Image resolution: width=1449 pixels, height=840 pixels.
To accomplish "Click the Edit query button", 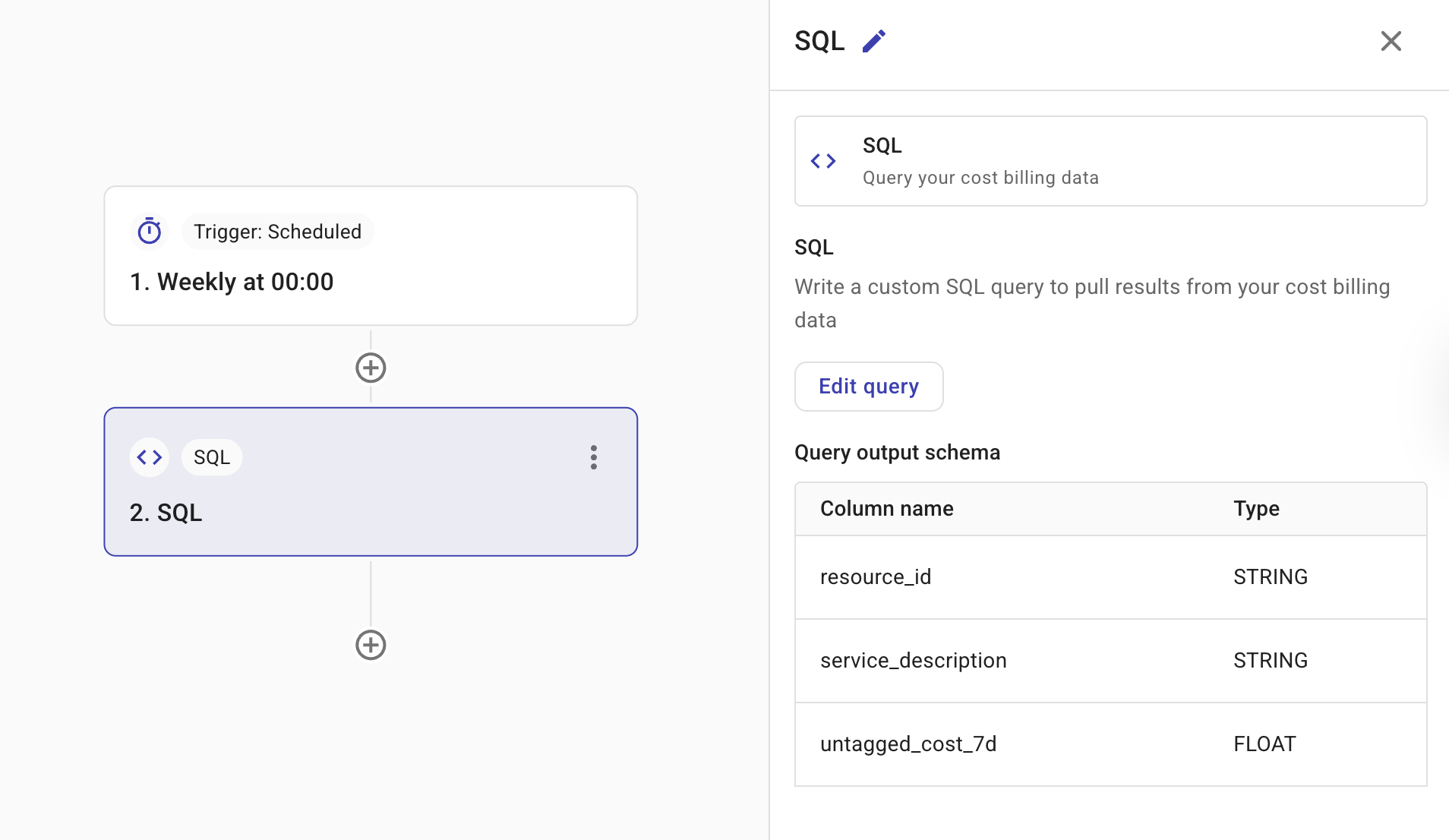I will tap(868, 387).
